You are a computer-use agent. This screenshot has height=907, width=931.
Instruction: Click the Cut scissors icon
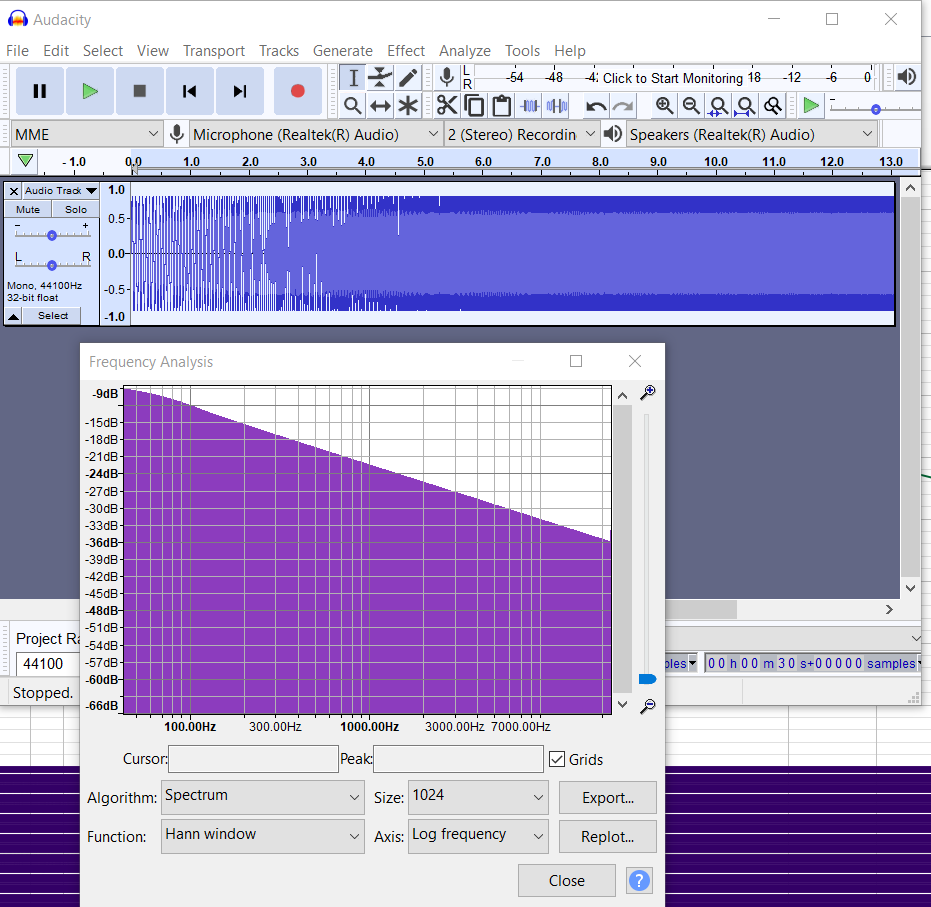click(x=447, y=106)
